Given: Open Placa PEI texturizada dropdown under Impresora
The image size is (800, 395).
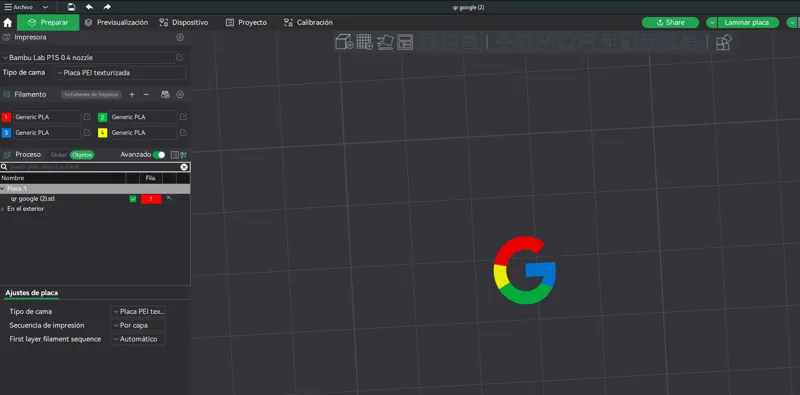Looking at the screenshot, I should tap(120, 72).
